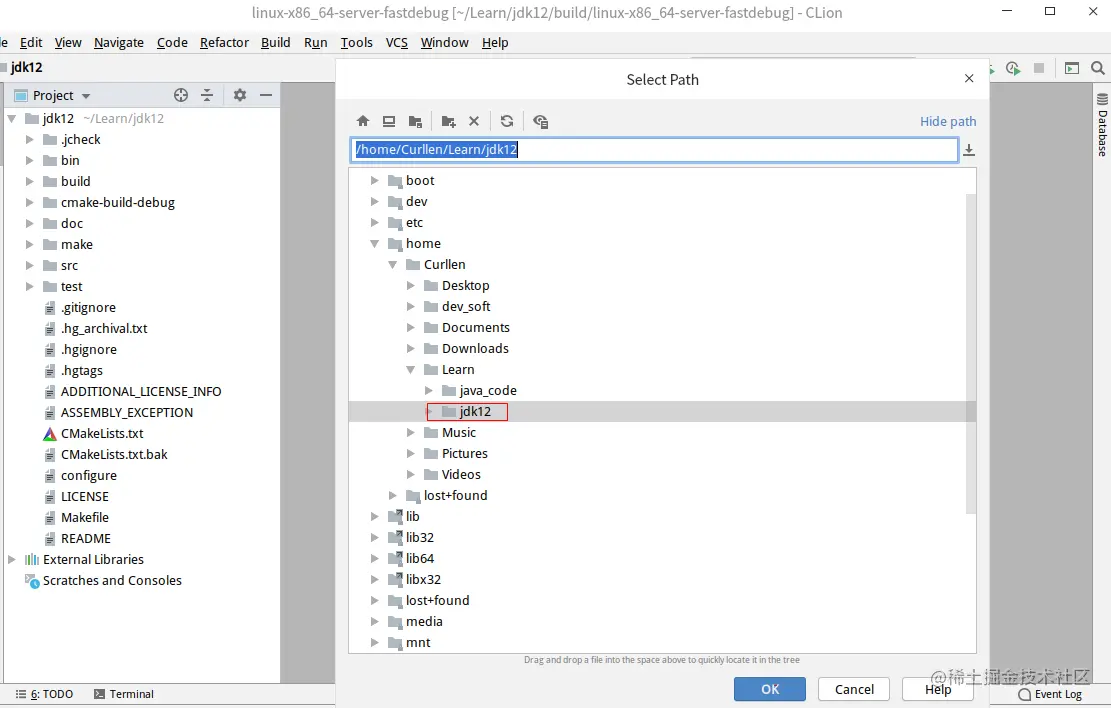The image size is (1111, 708).
Task: Select Scratches and Consoles node
Action: (112, 580)
